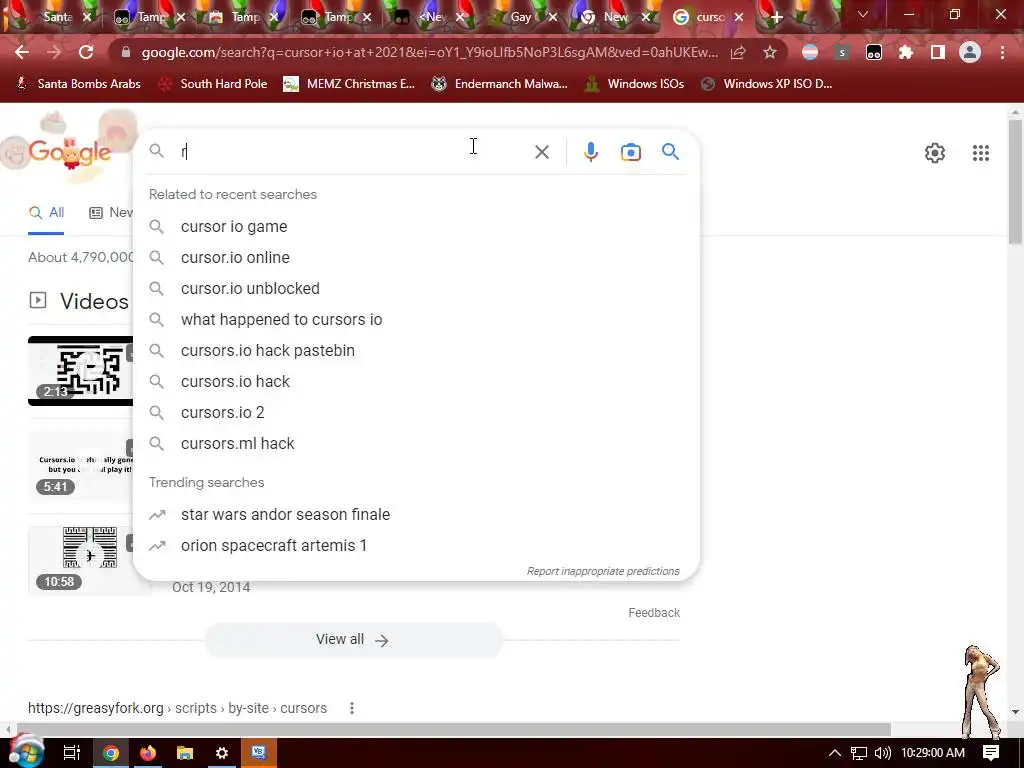
Task: Click the horizontal page scrollbar
Action: click(453, 729)
